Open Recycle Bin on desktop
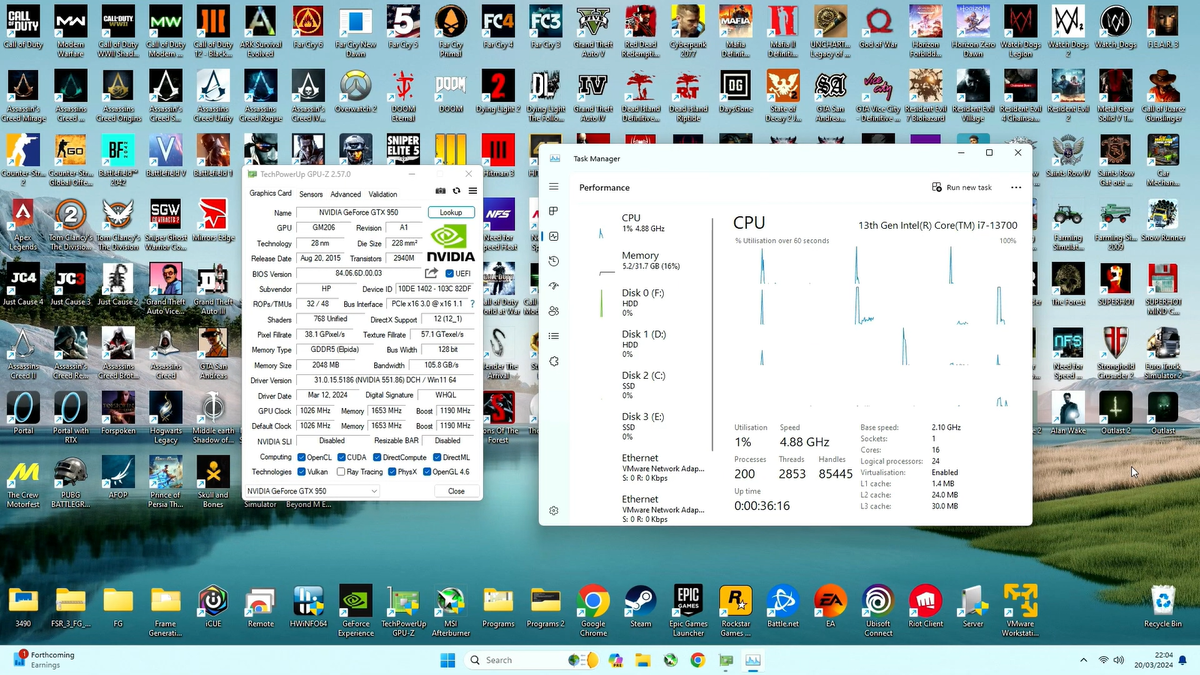 pyautogui.click(x=1163, y=606)
